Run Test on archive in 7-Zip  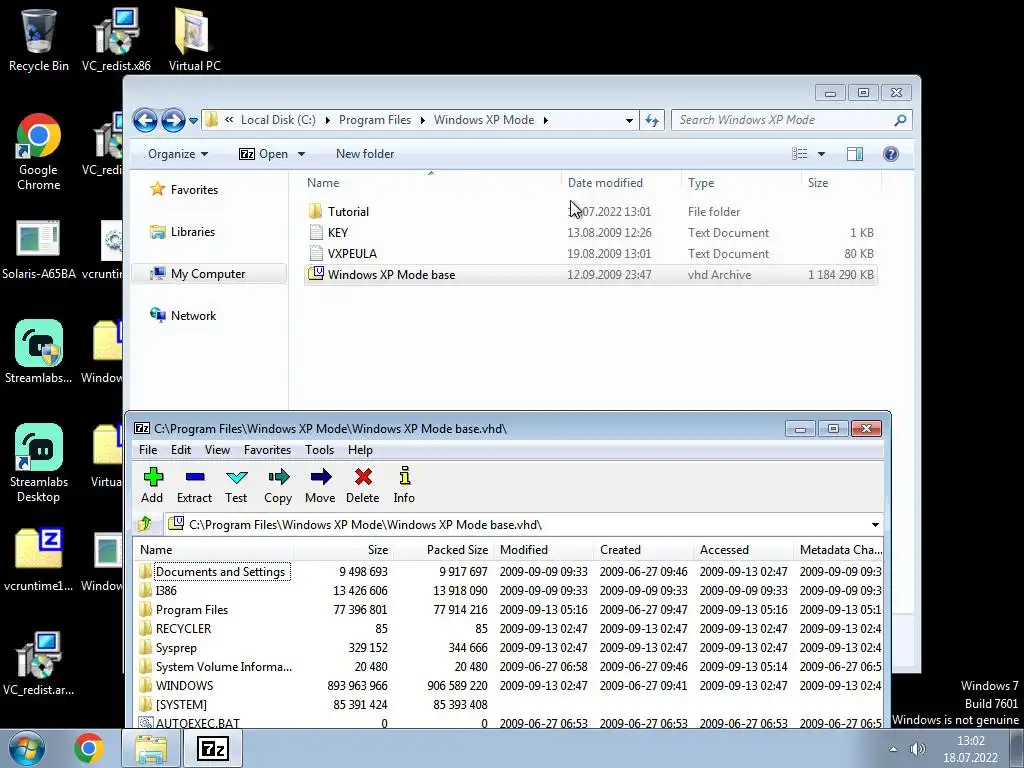(236, 485)
